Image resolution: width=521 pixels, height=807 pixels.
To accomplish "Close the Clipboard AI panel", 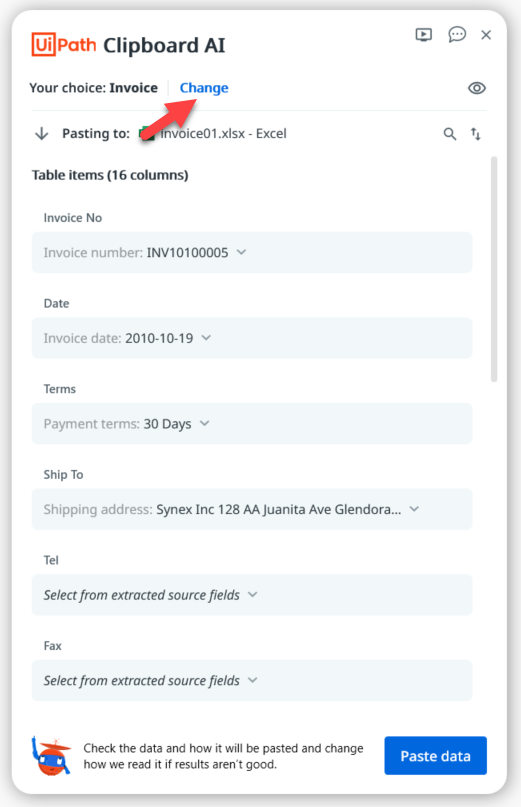I will (486, 35).
